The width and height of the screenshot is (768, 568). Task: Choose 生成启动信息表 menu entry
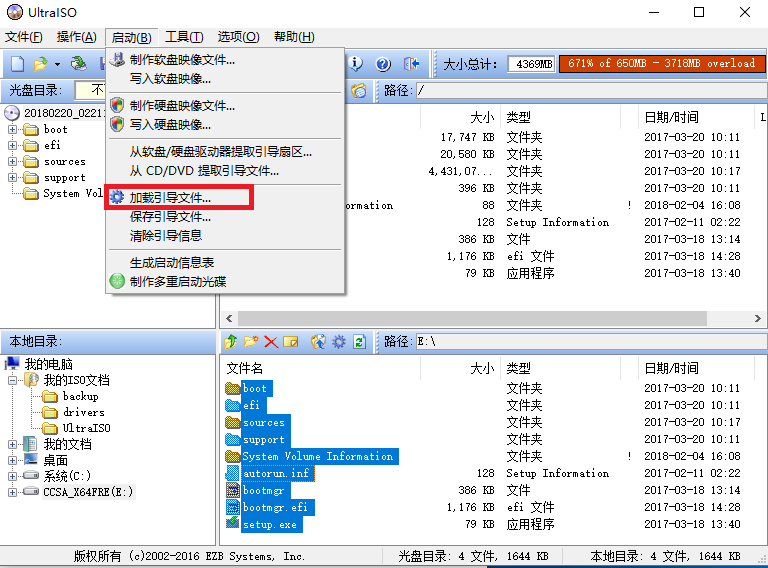coord(225,262)
